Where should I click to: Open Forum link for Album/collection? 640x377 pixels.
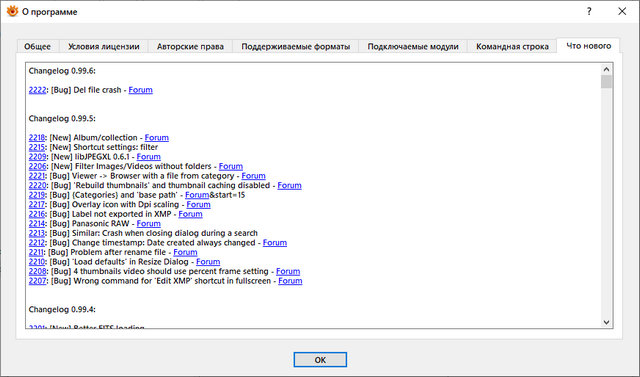coord(157,137)
